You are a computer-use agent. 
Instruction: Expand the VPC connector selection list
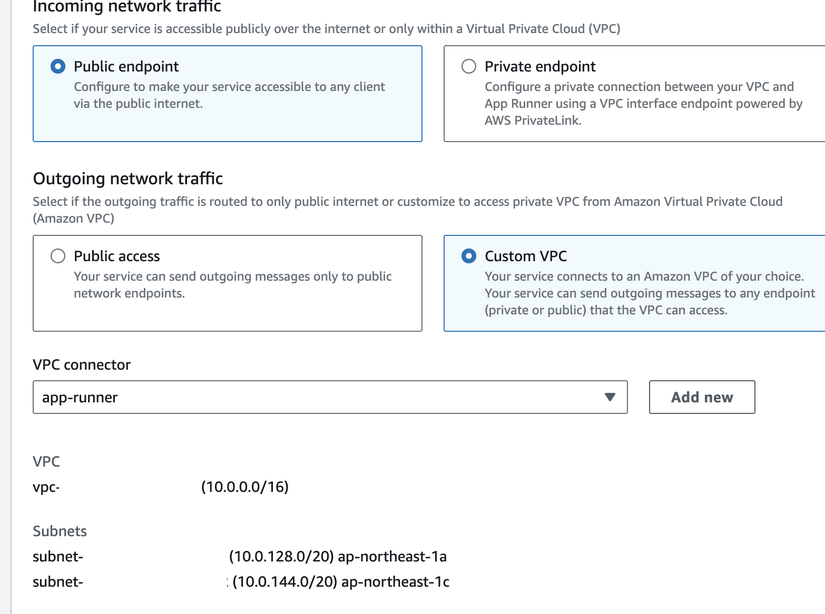610,397
